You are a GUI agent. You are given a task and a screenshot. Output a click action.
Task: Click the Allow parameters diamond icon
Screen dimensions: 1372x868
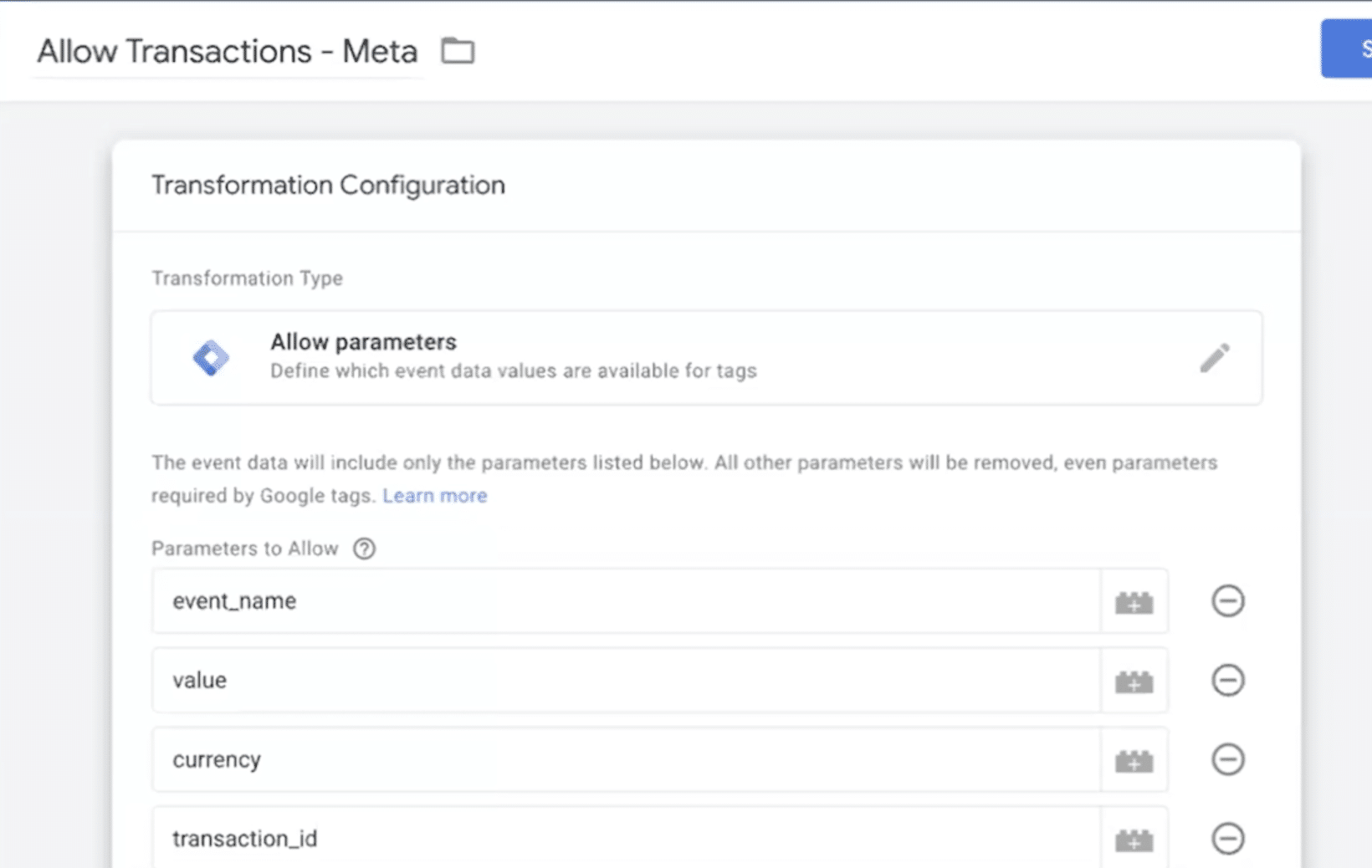(x=212, y=358)
